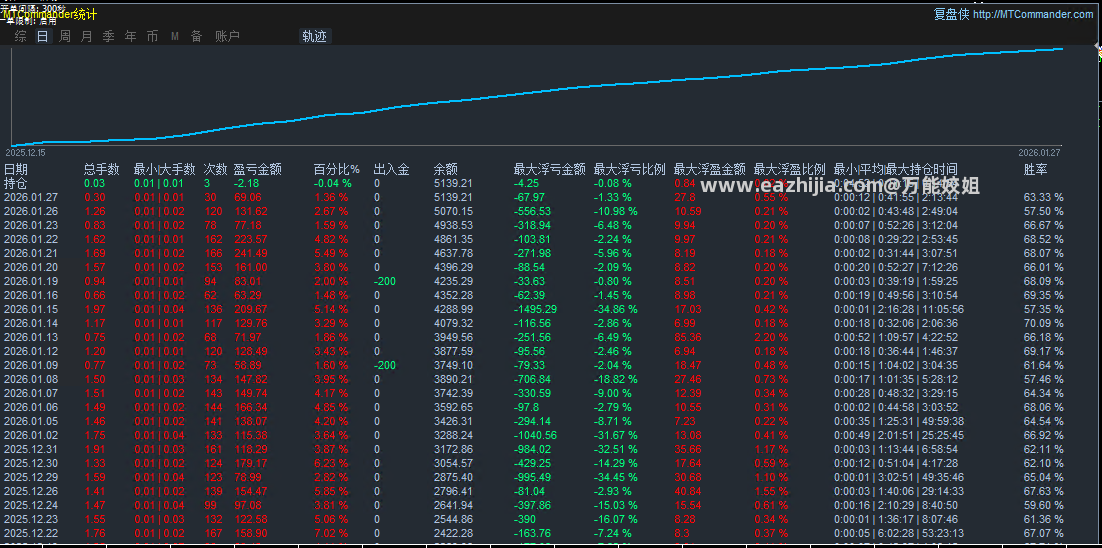This screenshot has height=548, width=1102.
Task: Click percentage 4.17 % on 2026.01.07
Action: [331, 394]
